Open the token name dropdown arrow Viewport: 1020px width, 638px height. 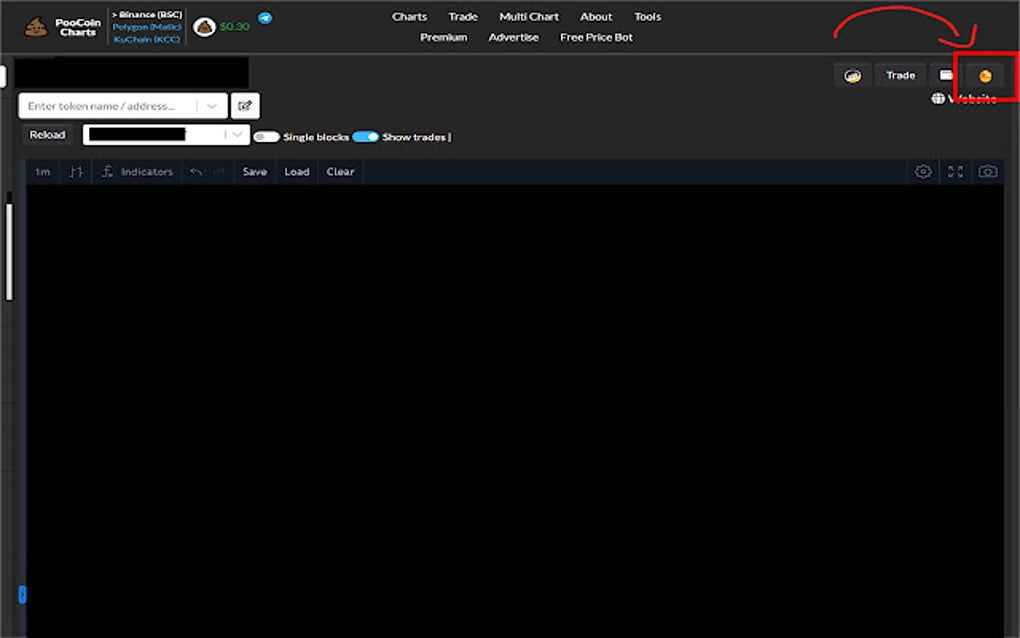(211, 105)
